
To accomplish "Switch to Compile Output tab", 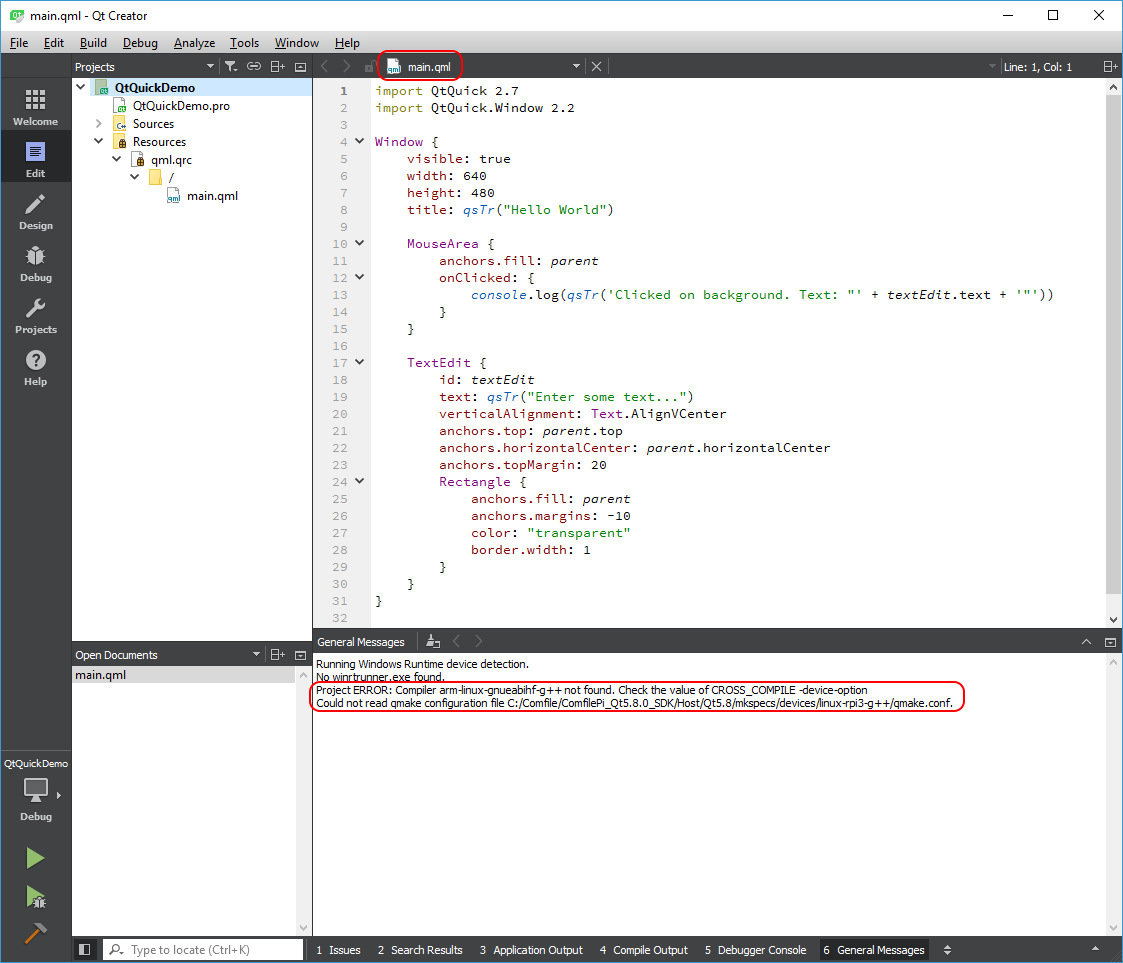I will pyautogui.click(x=643, y=950).
